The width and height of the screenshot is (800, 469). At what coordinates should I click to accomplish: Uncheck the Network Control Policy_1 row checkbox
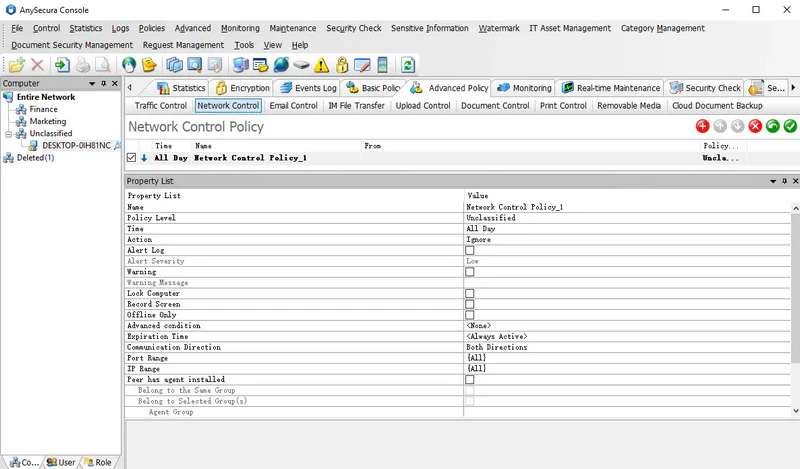(x=131, y=158)
